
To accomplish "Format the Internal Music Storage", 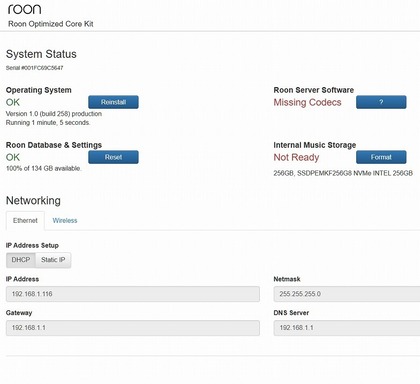I will (381, 157).
